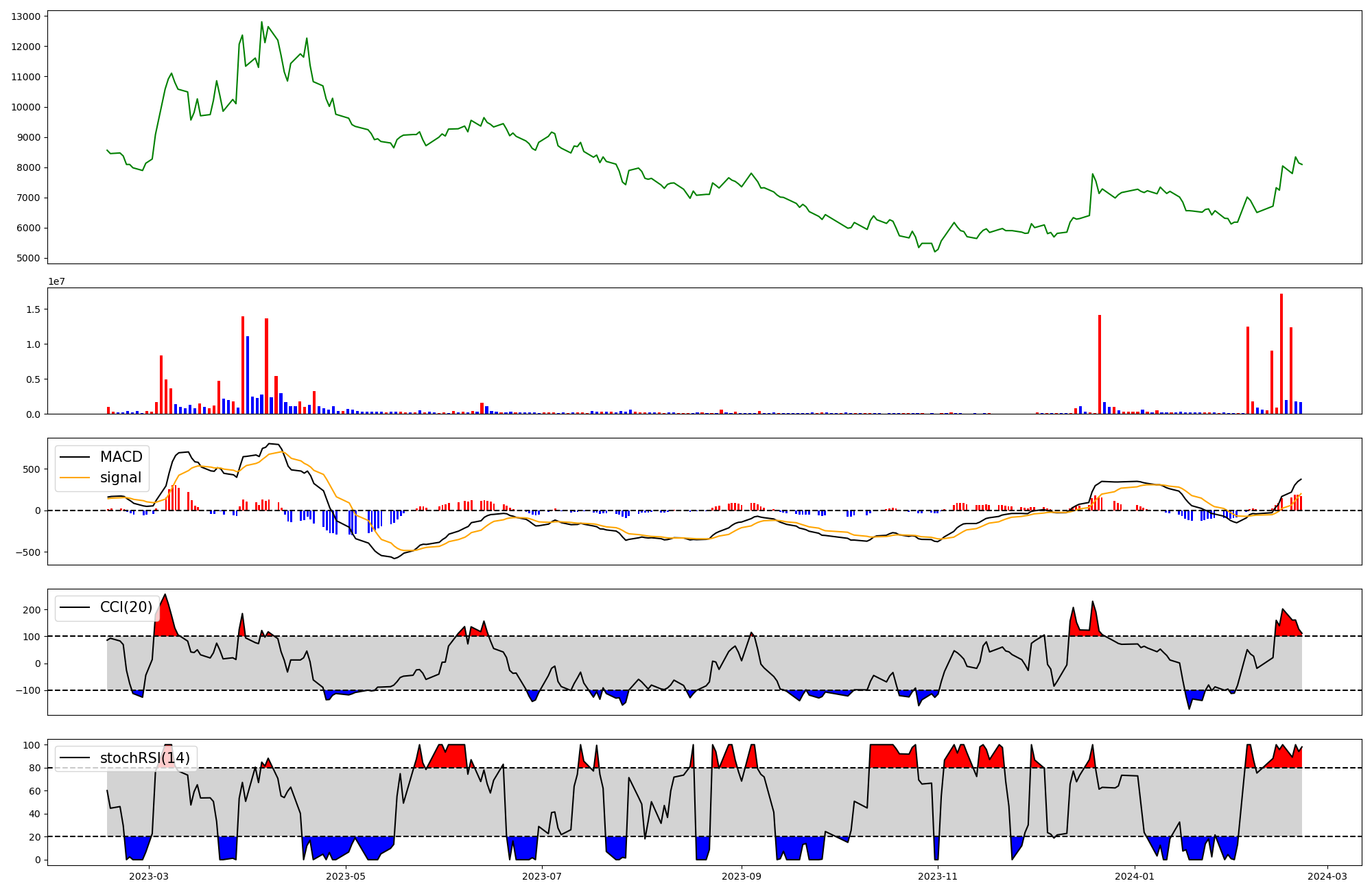Click the 1e7 volume scale label
1372x892 pixels.
click(x=56, y=281)
